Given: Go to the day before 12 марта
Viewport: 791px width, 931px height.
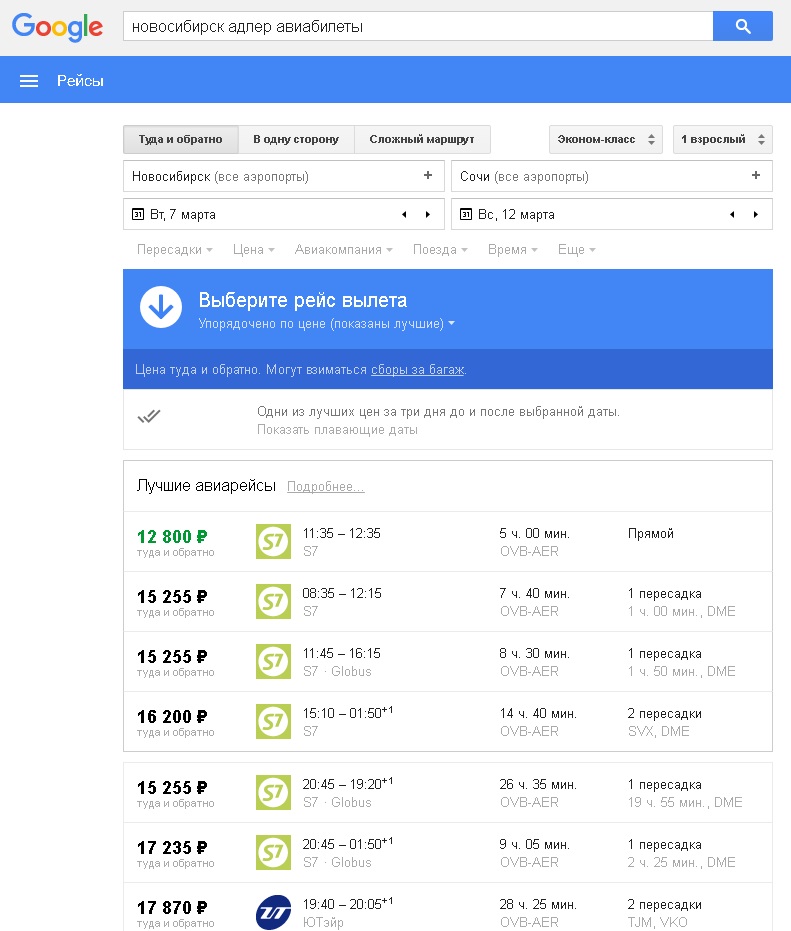Looking at the screenshot, I should (x=732, y=214).
